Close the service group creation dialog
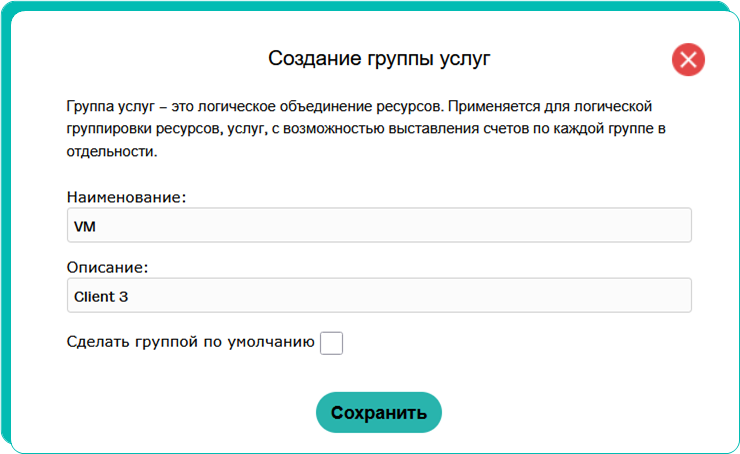Viewport: 740px width, 454px height. [x=688, y=60]
